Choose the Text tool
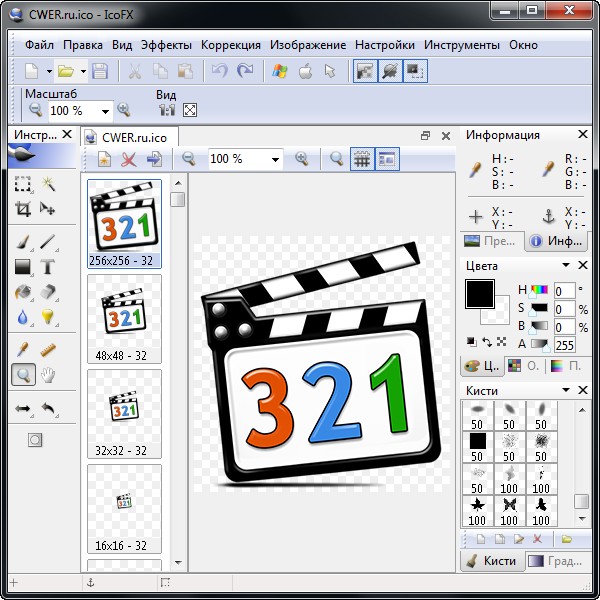Viewport: 600px width, 600px height. 47,266
